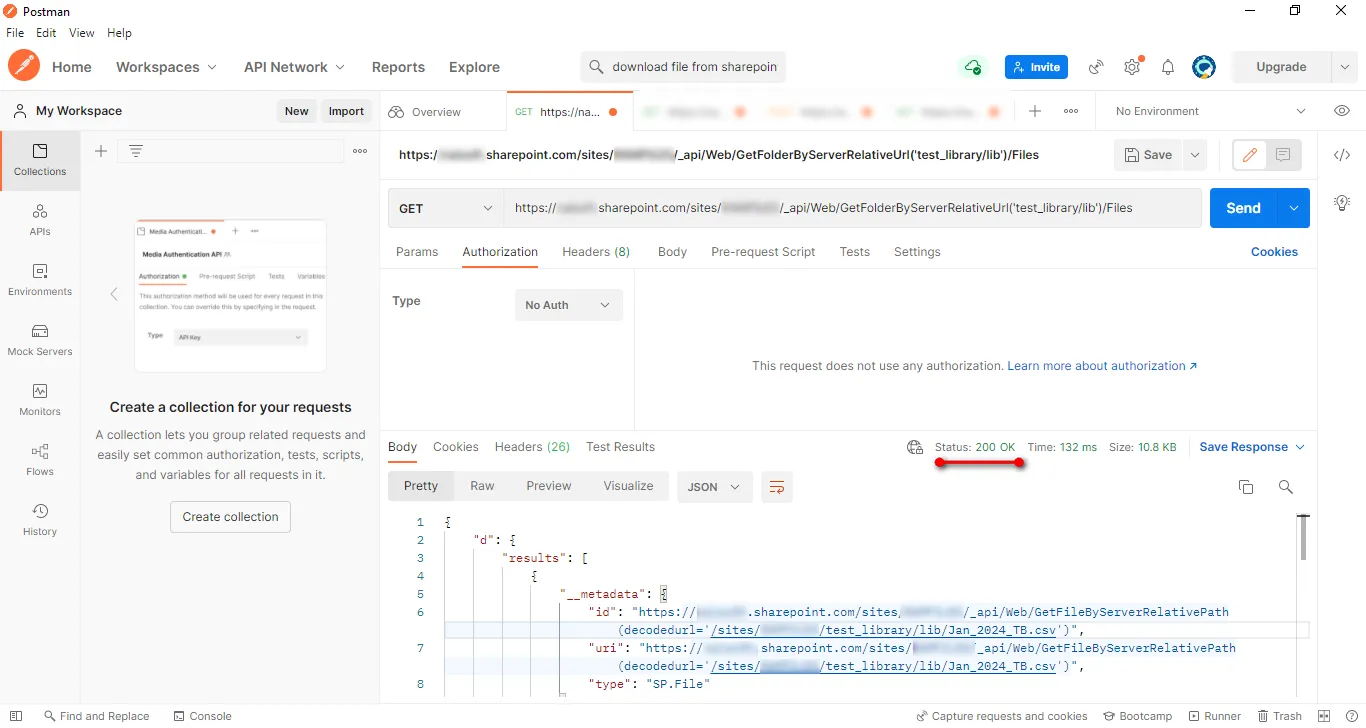Expand the Save button dropdown arrow
The image size is (1366, 728).
pyautogui.click(x=1194, y=155)
